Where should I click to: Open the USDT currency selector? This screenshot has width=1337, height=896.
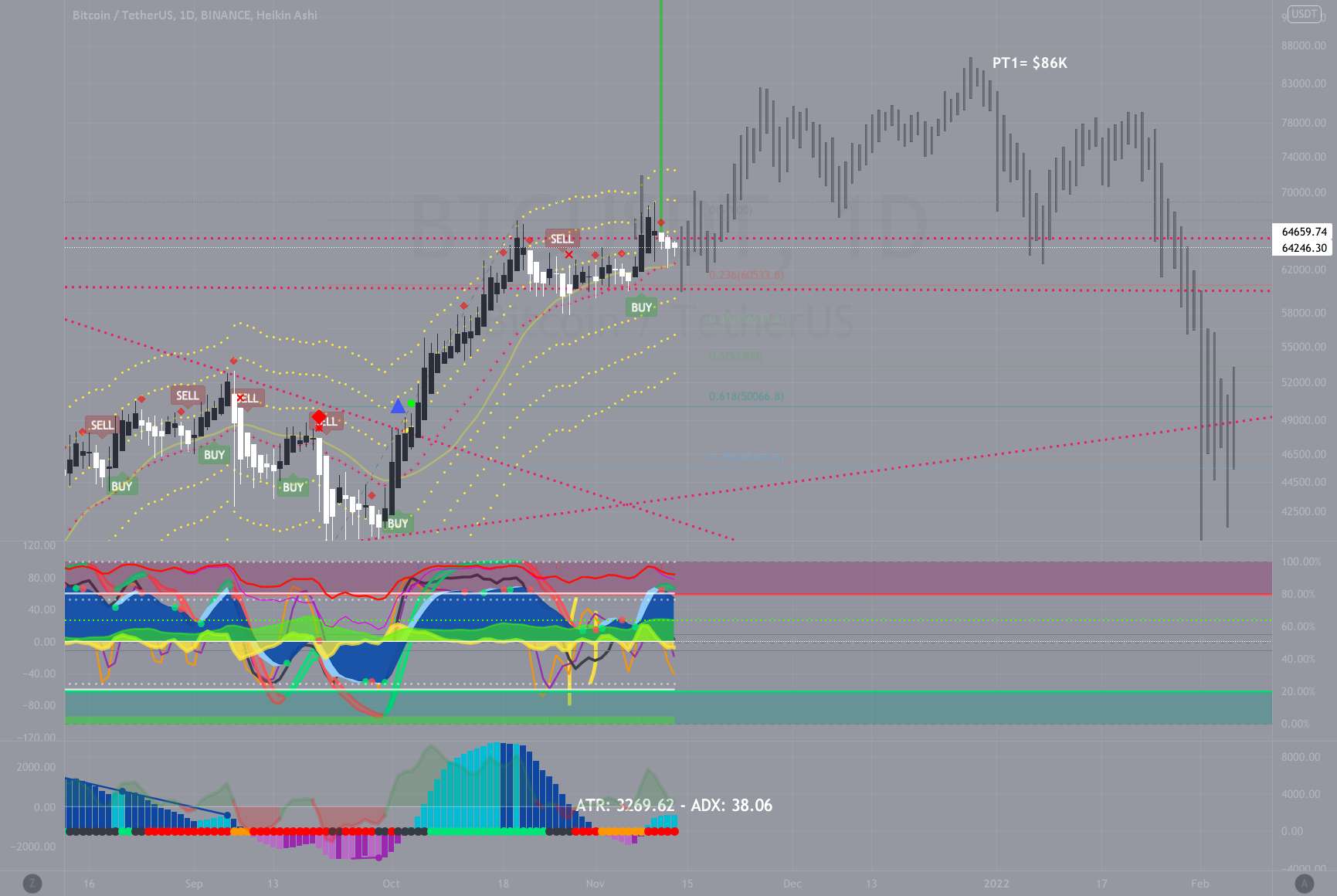pos(1305,14)
